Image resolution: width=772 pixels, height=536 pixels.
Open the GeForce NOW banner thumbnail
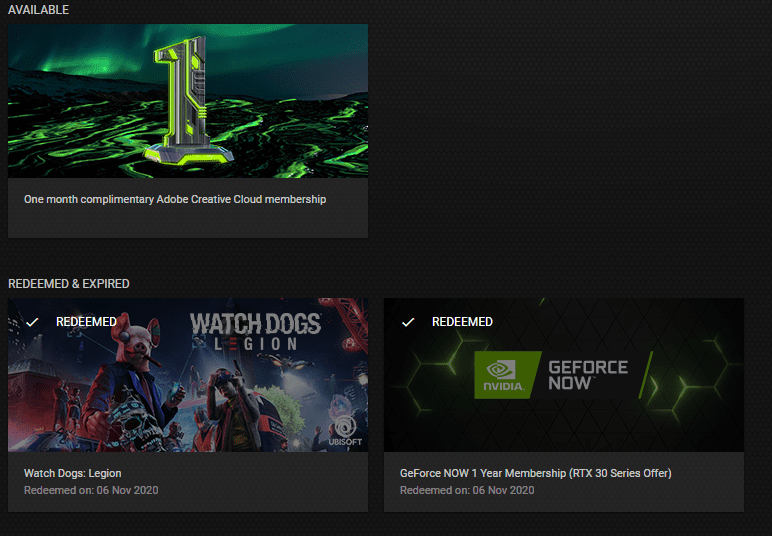(564, 375)
